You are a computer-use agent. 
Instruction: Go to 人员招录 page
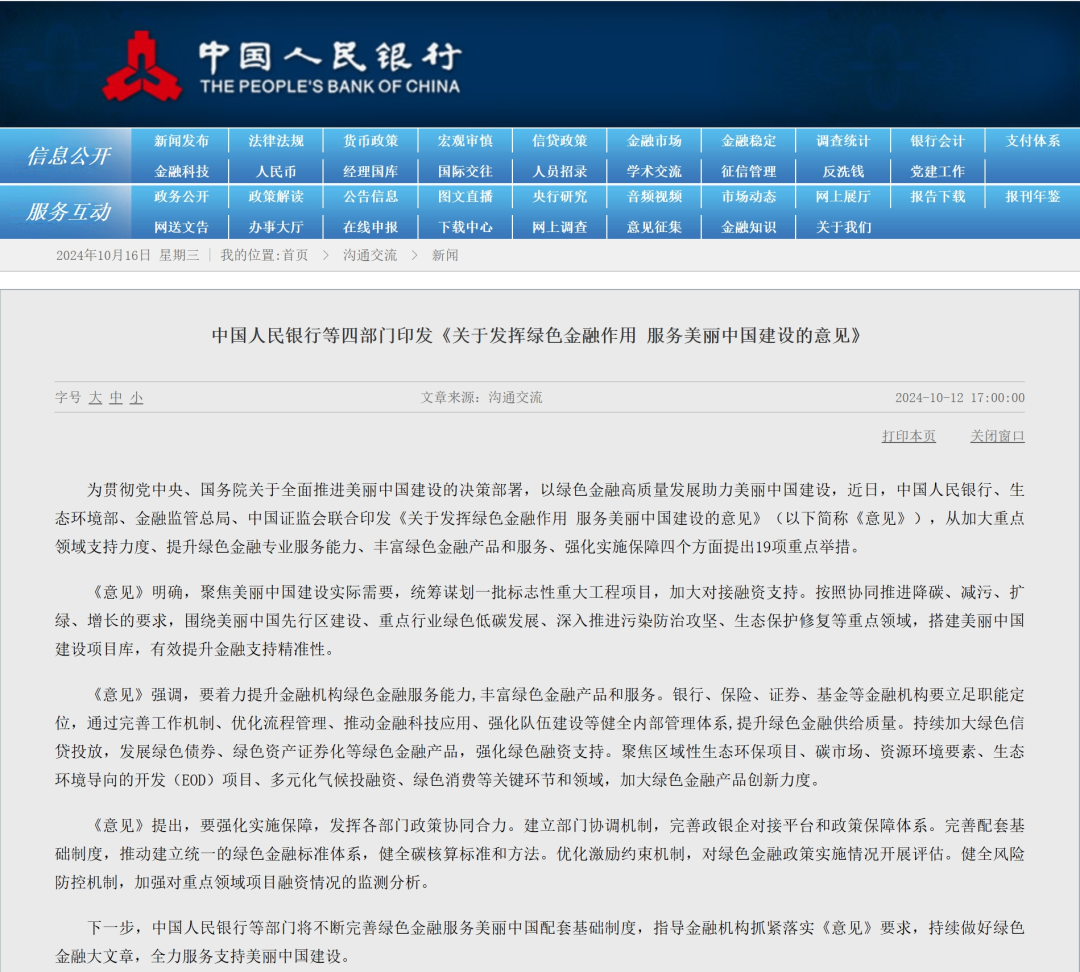pos(559,172)
